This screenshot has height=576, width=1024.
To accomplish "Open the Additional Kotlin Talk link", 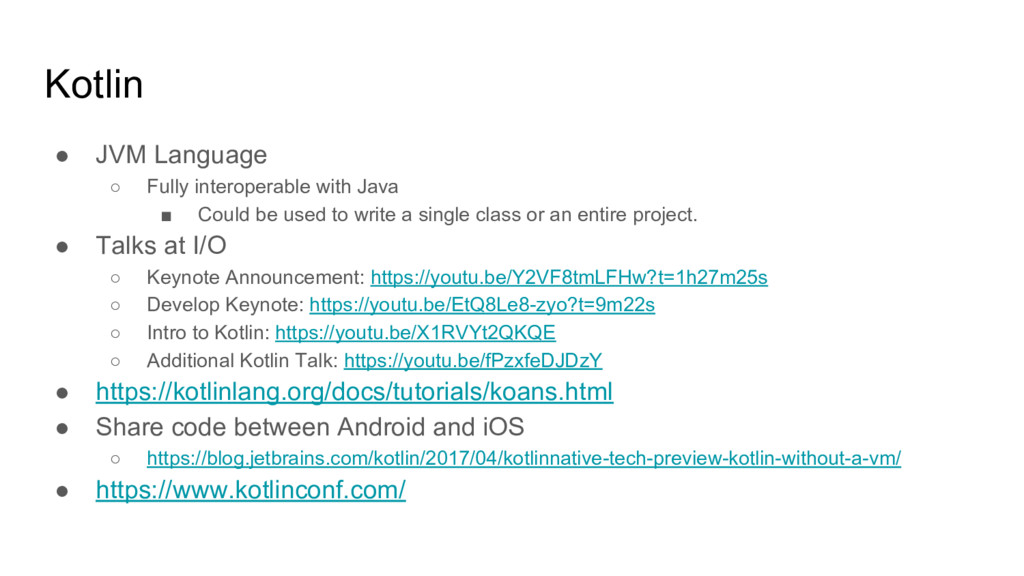I will 473,360.
